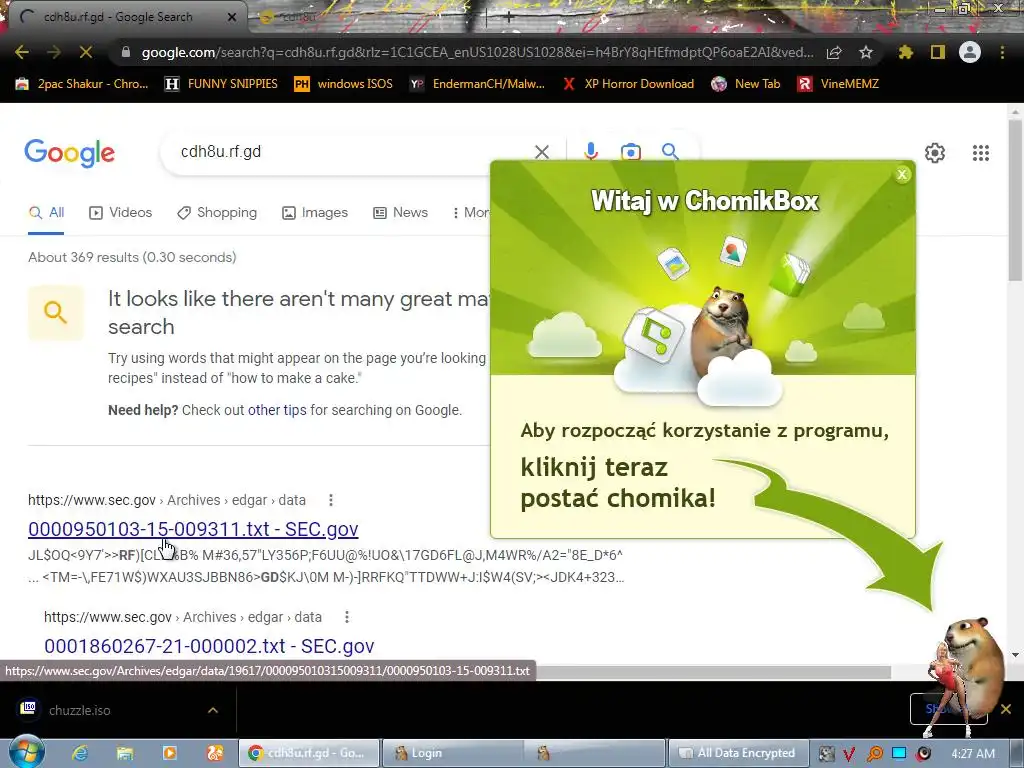
Task: Open the New Tab bookmark
Action: (x=746, y=84)
